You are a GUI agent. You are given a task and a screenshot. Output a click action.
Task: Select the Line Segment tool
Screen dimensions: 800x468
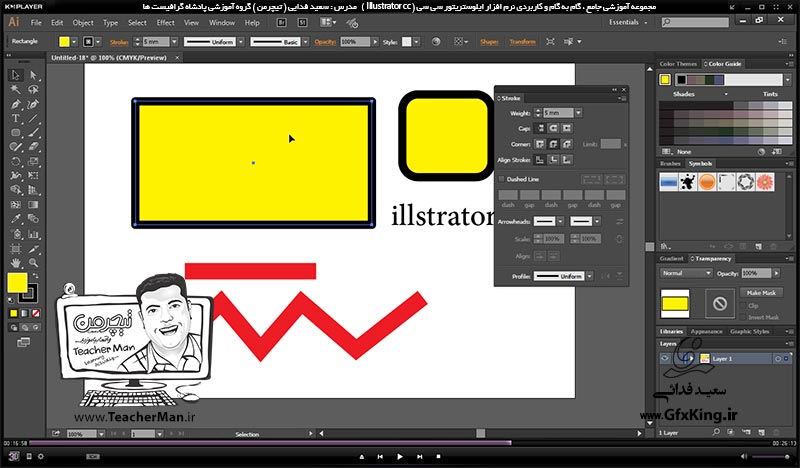click(x=33, y=118)
